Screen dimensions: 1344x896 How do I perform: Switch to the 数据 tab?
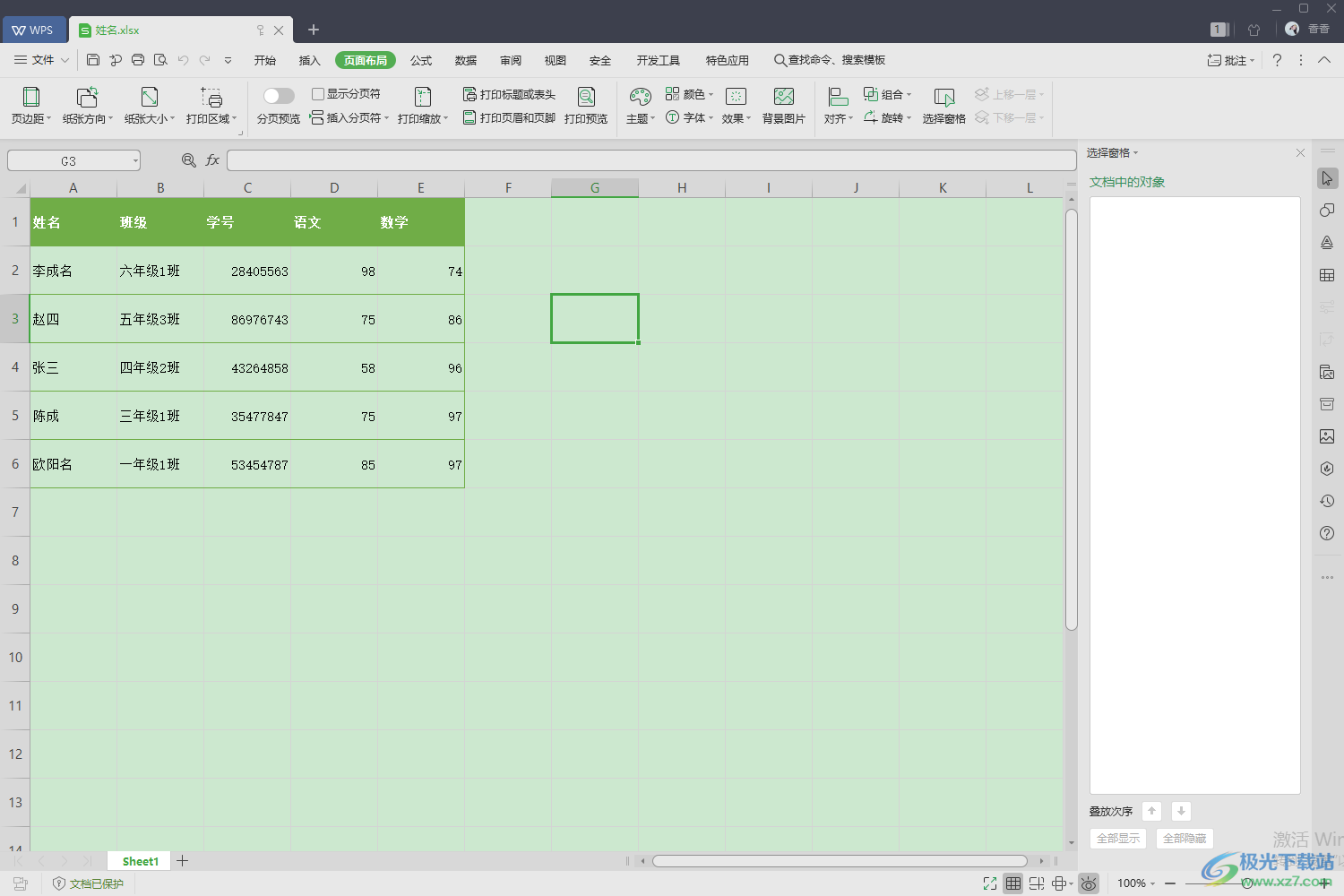466,60
